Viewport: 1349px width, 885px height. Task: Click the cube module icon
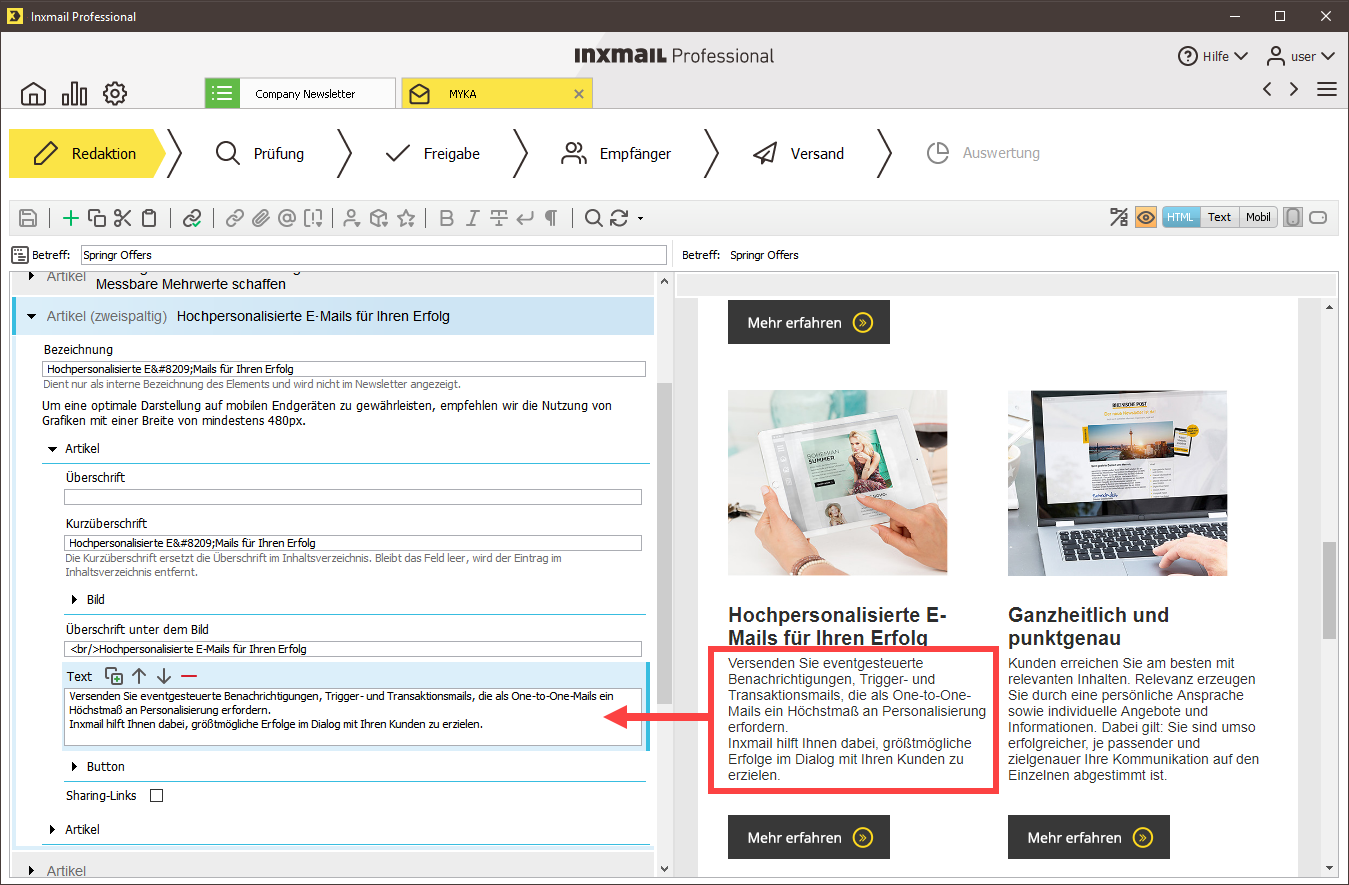coord(378,218)
